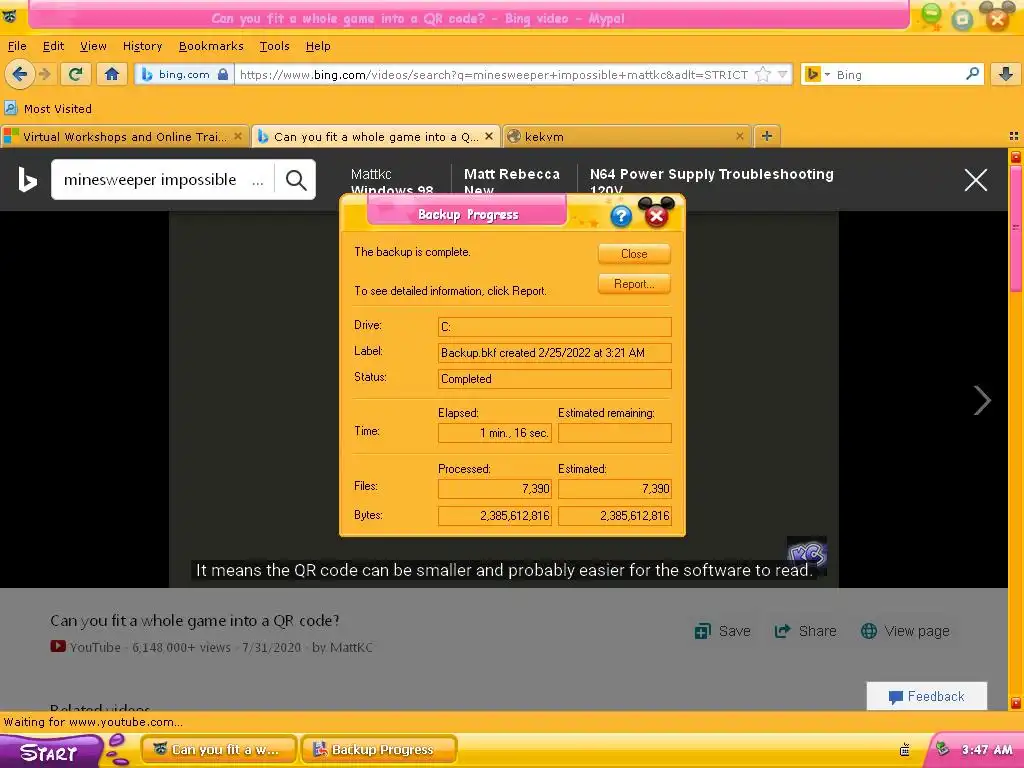Click the Report... button in Backup Progress
The height and width of the screenshot is (768, 1024).
[634, 283]
